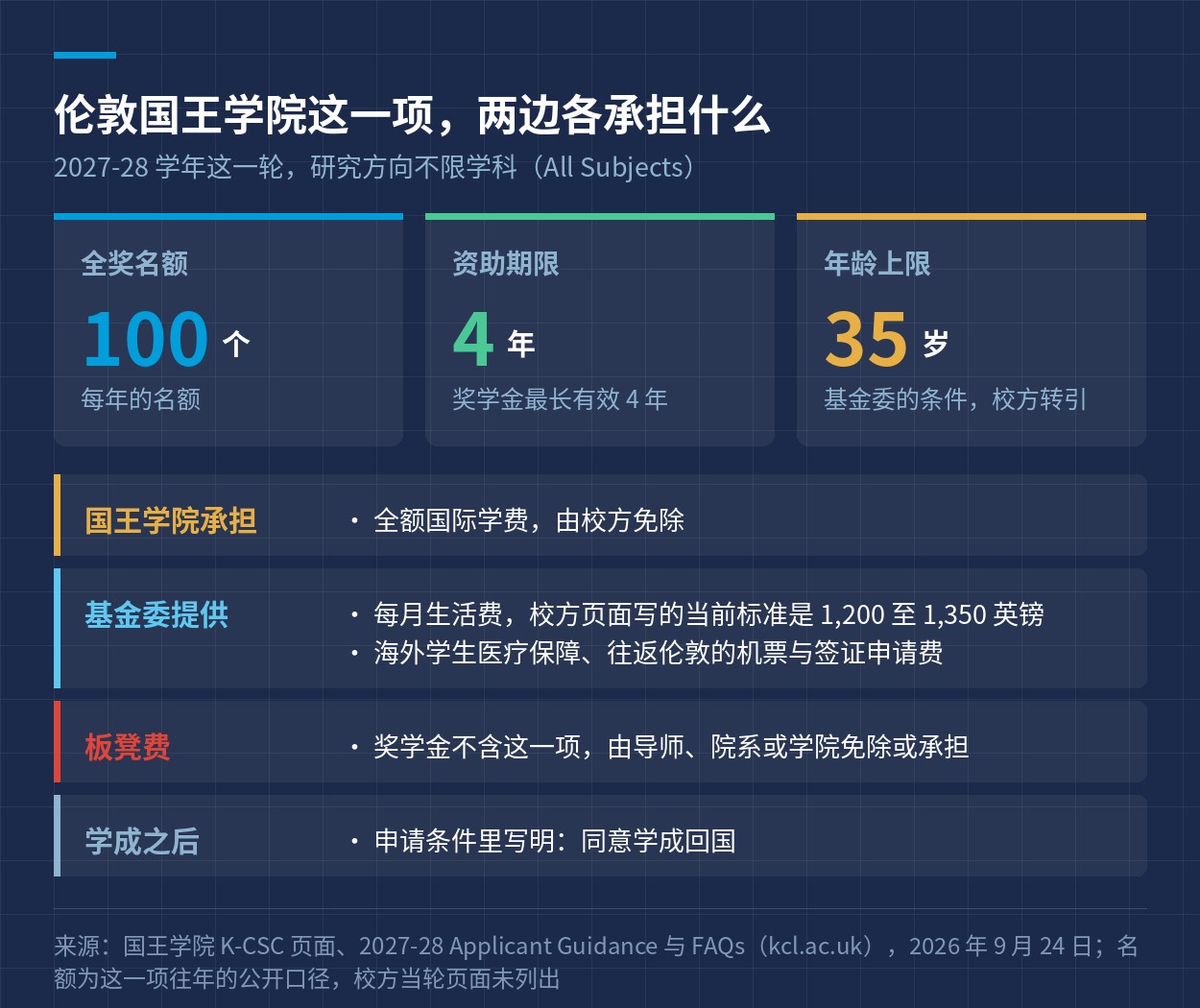Click the green number 4
This screenshot has height=1008, width=1200.
(x=473, y=339)
